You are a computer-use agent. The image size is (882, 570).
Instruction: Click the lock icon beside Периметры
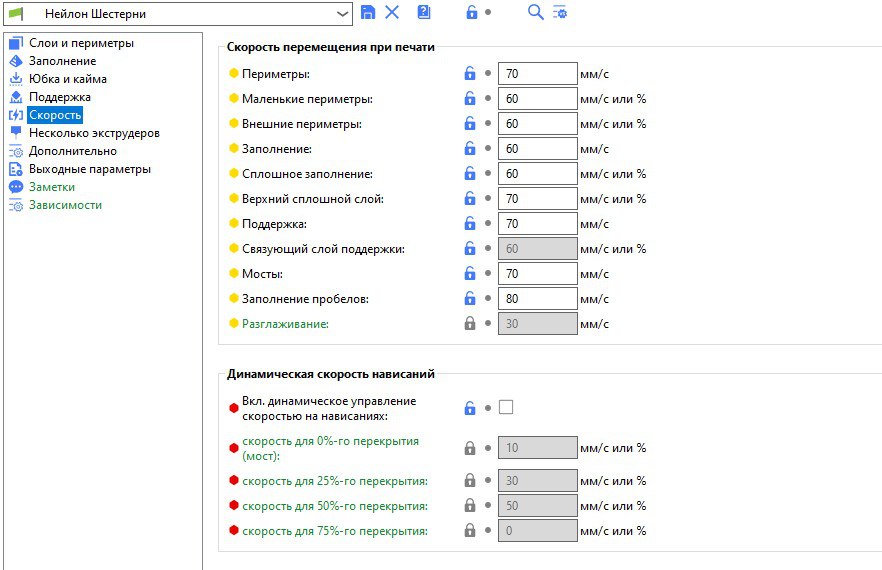(470, 74)
